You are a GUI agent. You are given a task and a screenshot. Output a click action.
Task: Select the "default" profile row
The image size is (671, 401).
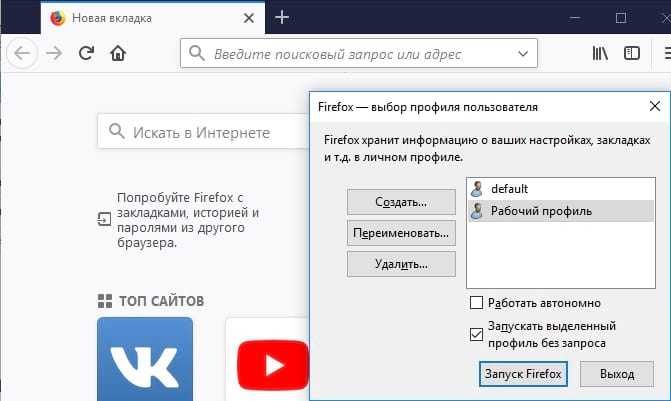pos(561,189)
